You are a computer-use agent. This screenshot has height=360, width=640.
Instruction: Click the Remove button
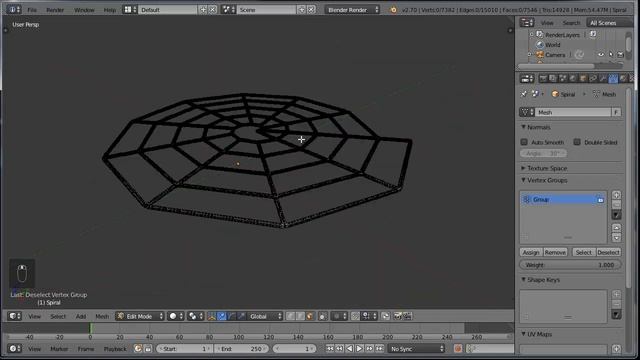click(555, 252)
